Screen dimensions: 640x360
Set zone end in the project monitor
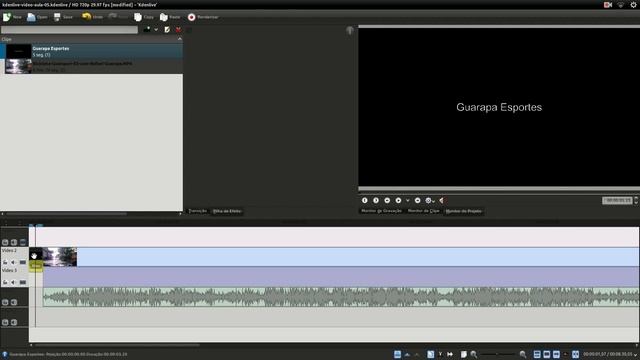(376, 200)
